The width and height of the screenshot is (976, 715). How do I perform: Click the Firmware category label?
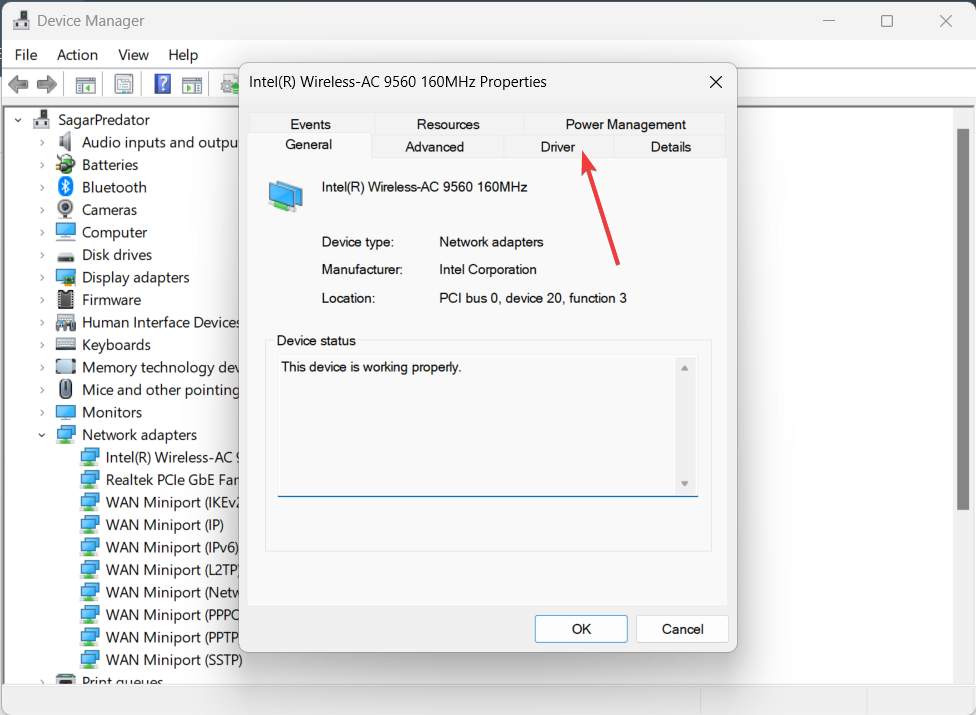[111, 300]
